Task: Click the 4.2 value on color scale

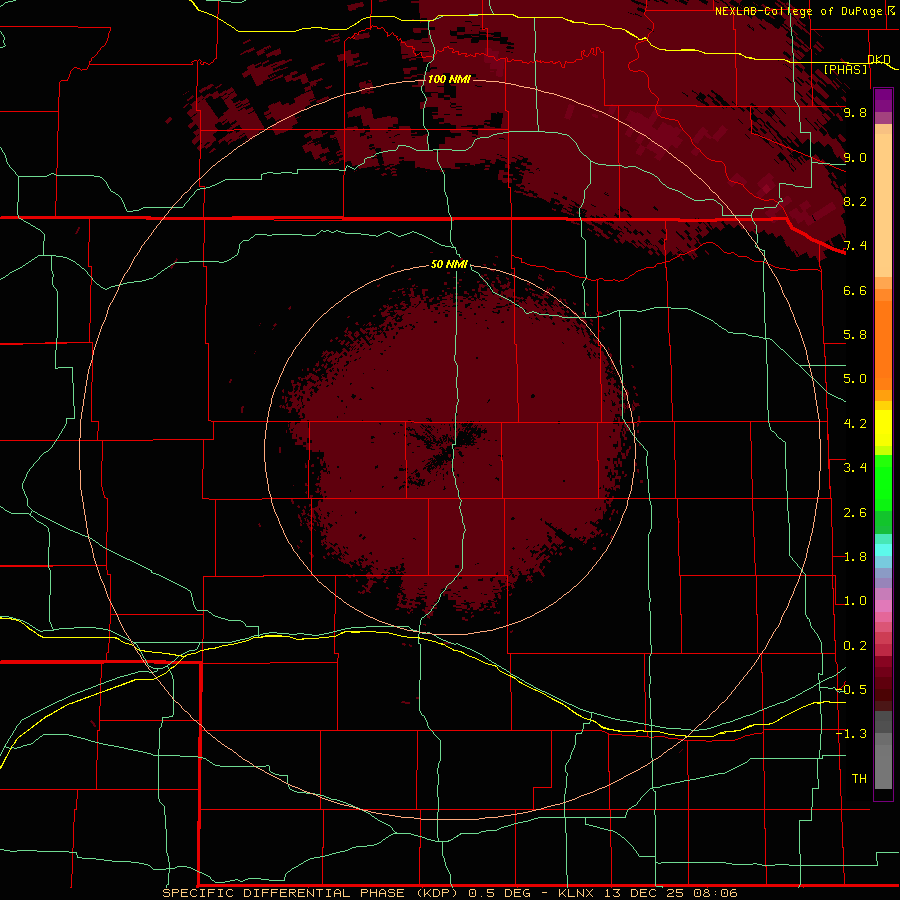Action: point(855,424)
